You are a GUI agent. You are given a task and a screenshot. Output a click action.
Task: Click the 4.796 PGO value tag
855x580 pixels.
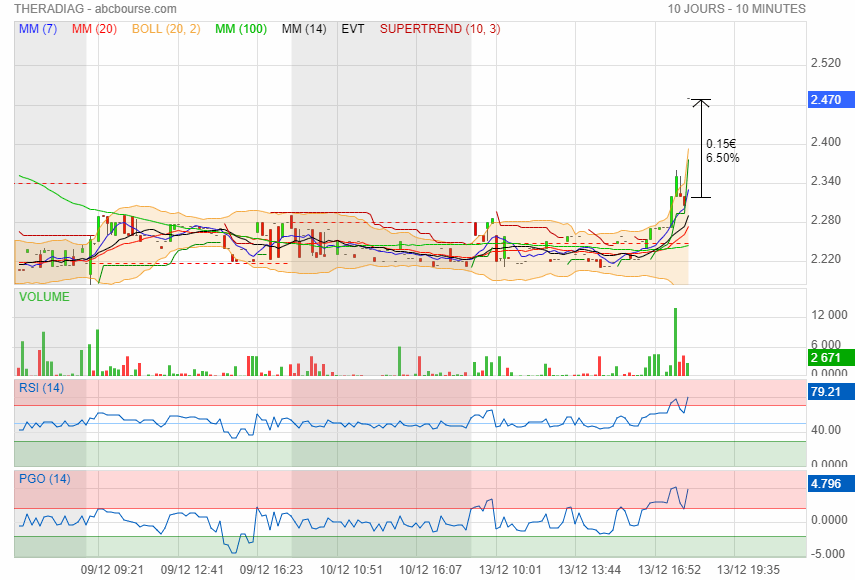[x=826, y=484]
